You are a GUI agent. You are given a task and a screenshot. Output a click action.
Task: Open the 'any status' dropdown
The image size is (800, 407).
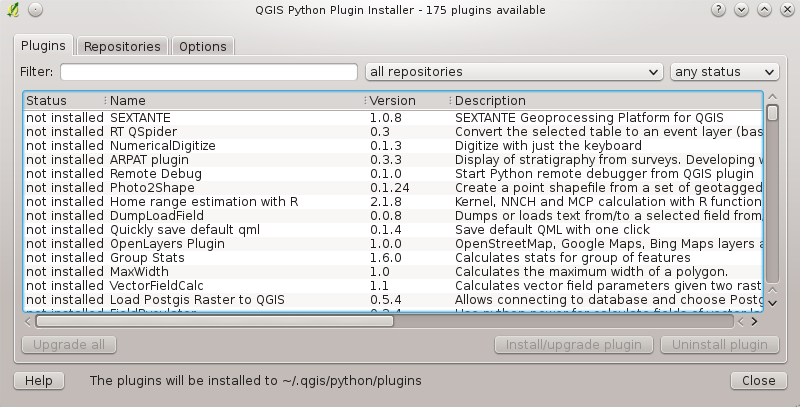(x=724, y=72)
